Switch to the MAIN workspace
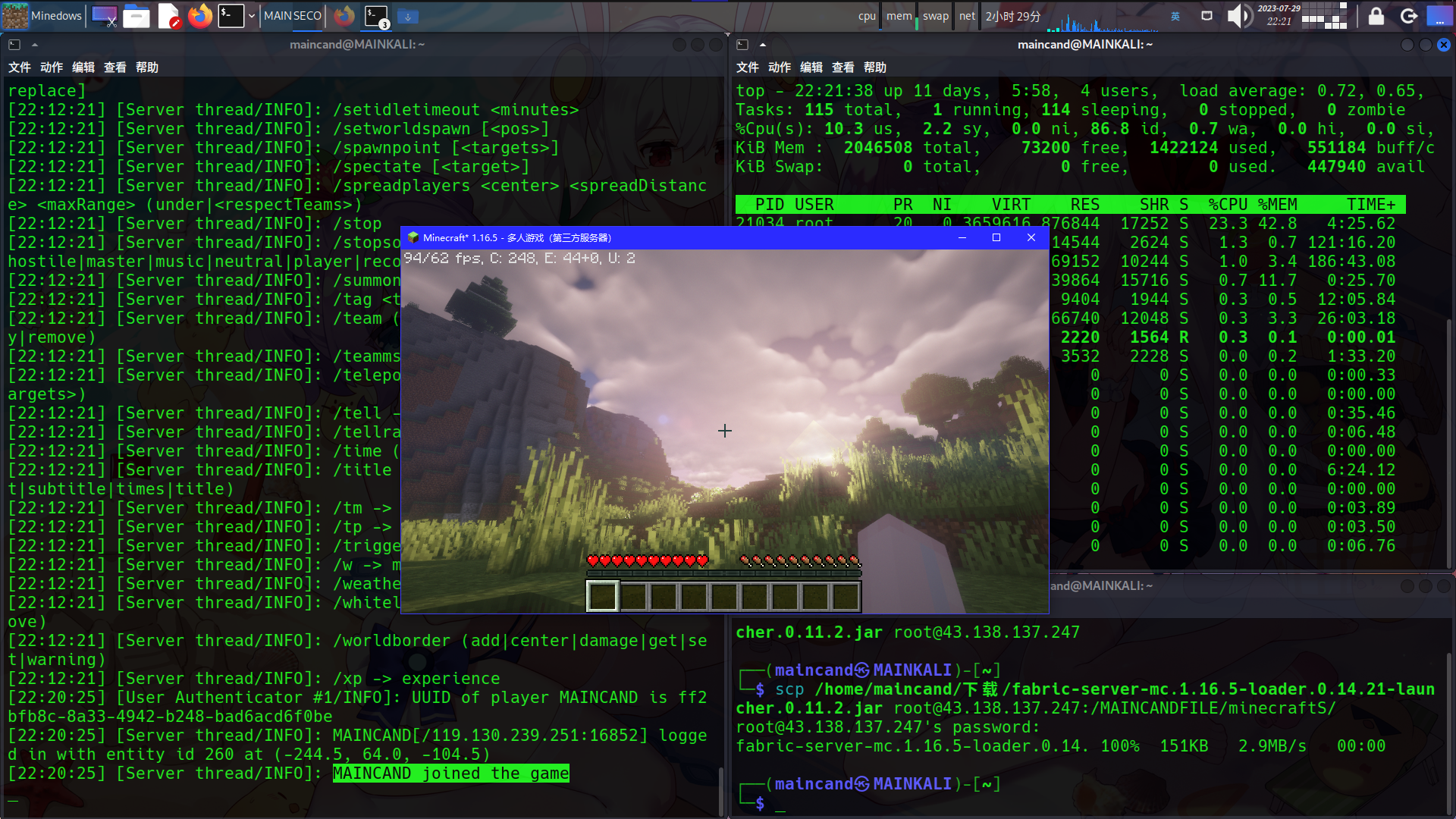The height and width of the screenshot is (819, 1456). pyautogui.click(x=278, y=16)
